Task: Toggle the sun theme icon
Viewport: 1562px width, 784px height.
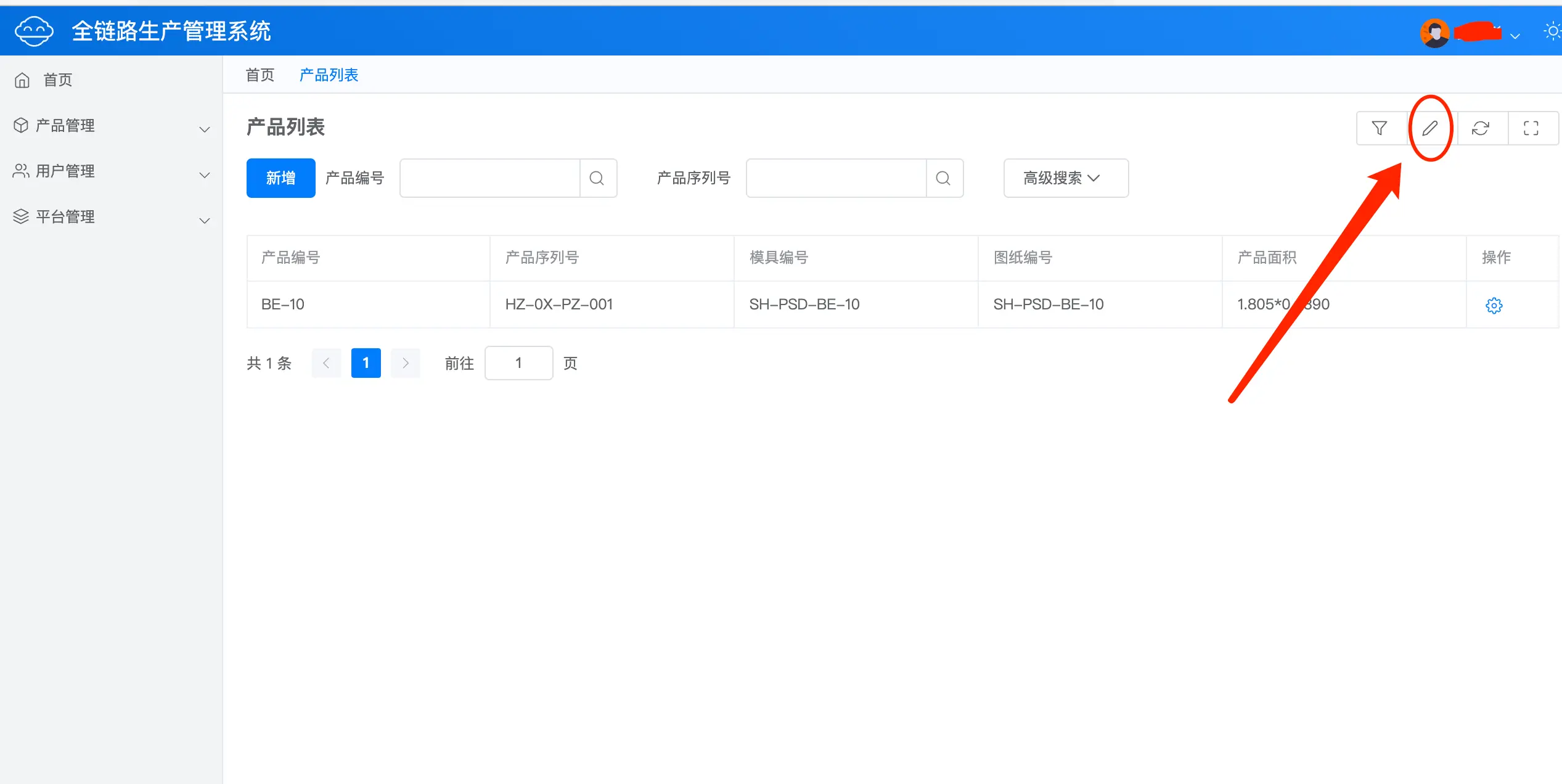Action: tap(1553, 31)
